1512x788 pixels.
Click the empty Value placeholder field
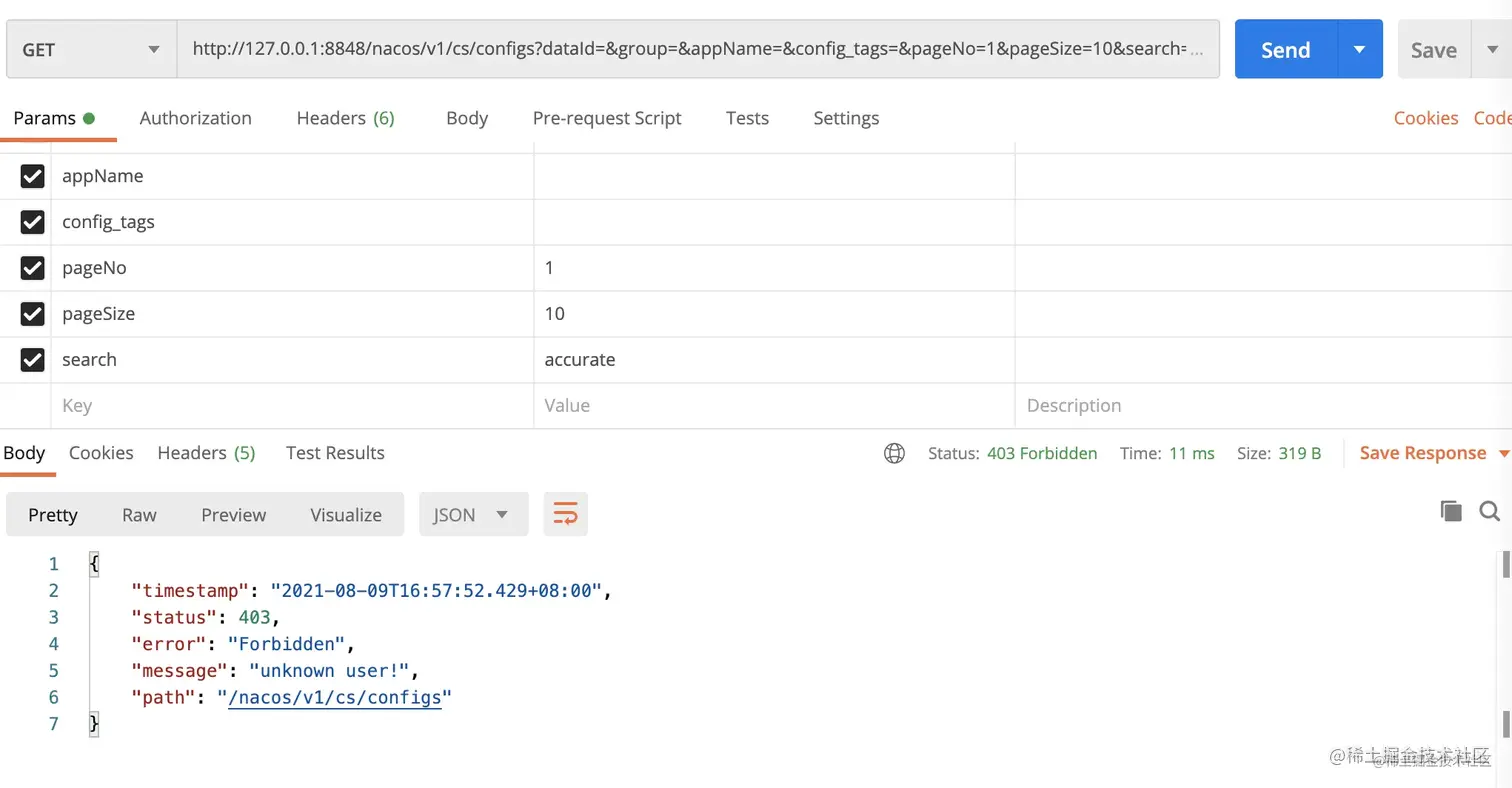click(774, 406)
